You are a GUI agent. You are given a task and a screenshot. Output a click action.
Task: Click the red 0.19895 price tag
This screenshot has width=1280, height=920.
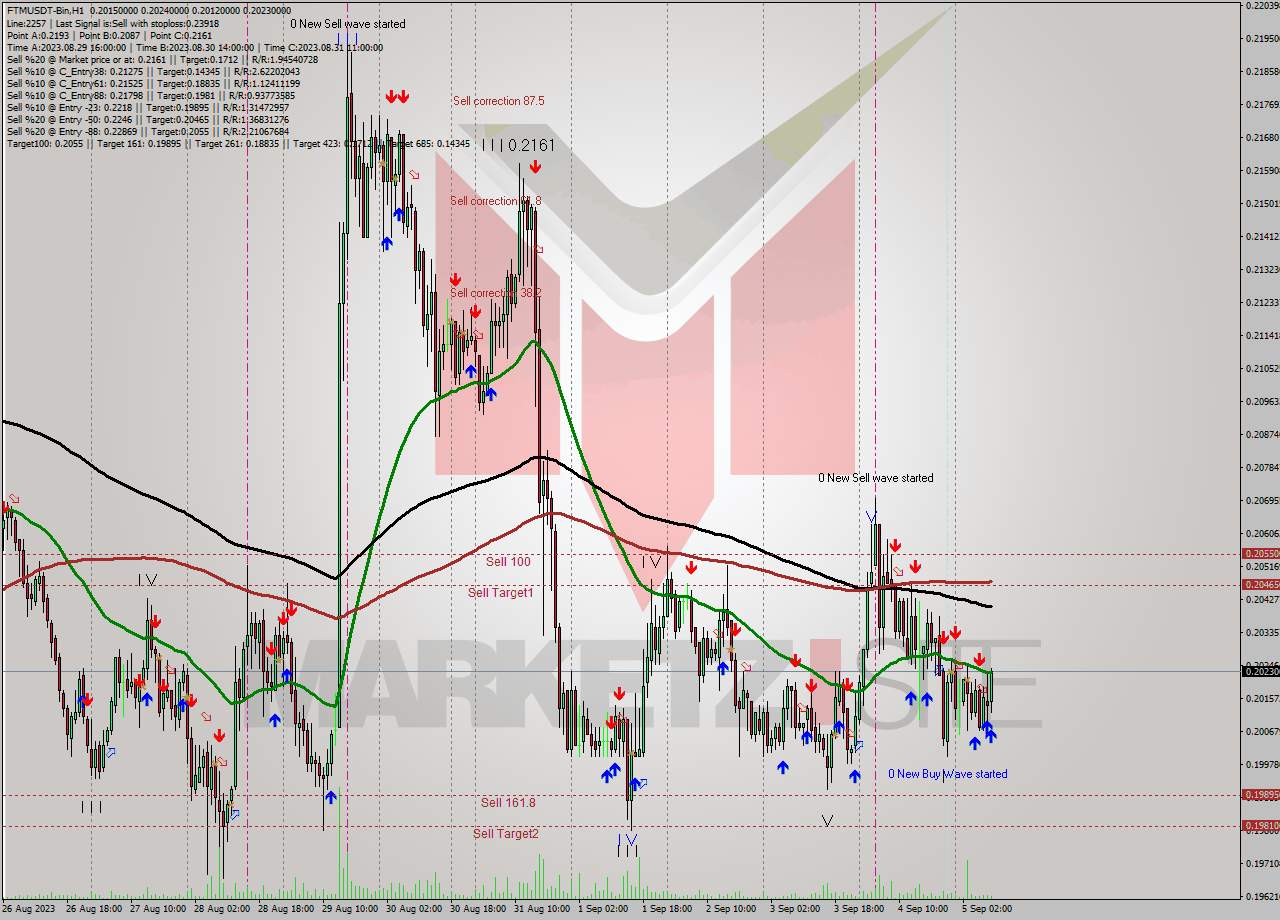[1260, 794]
